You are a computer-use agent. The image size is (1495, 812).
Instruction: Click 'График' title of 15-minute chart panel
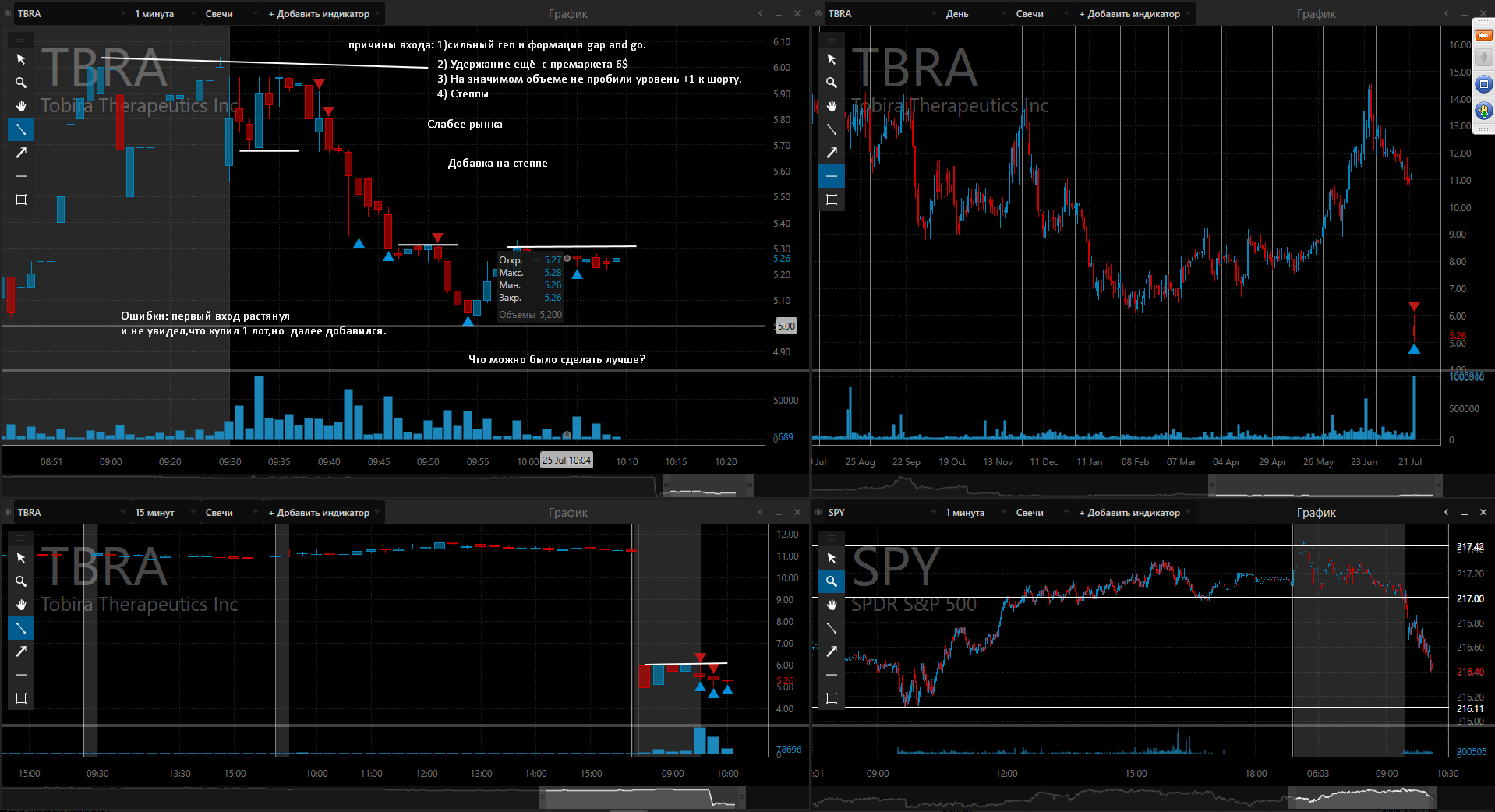click(568, 513)
